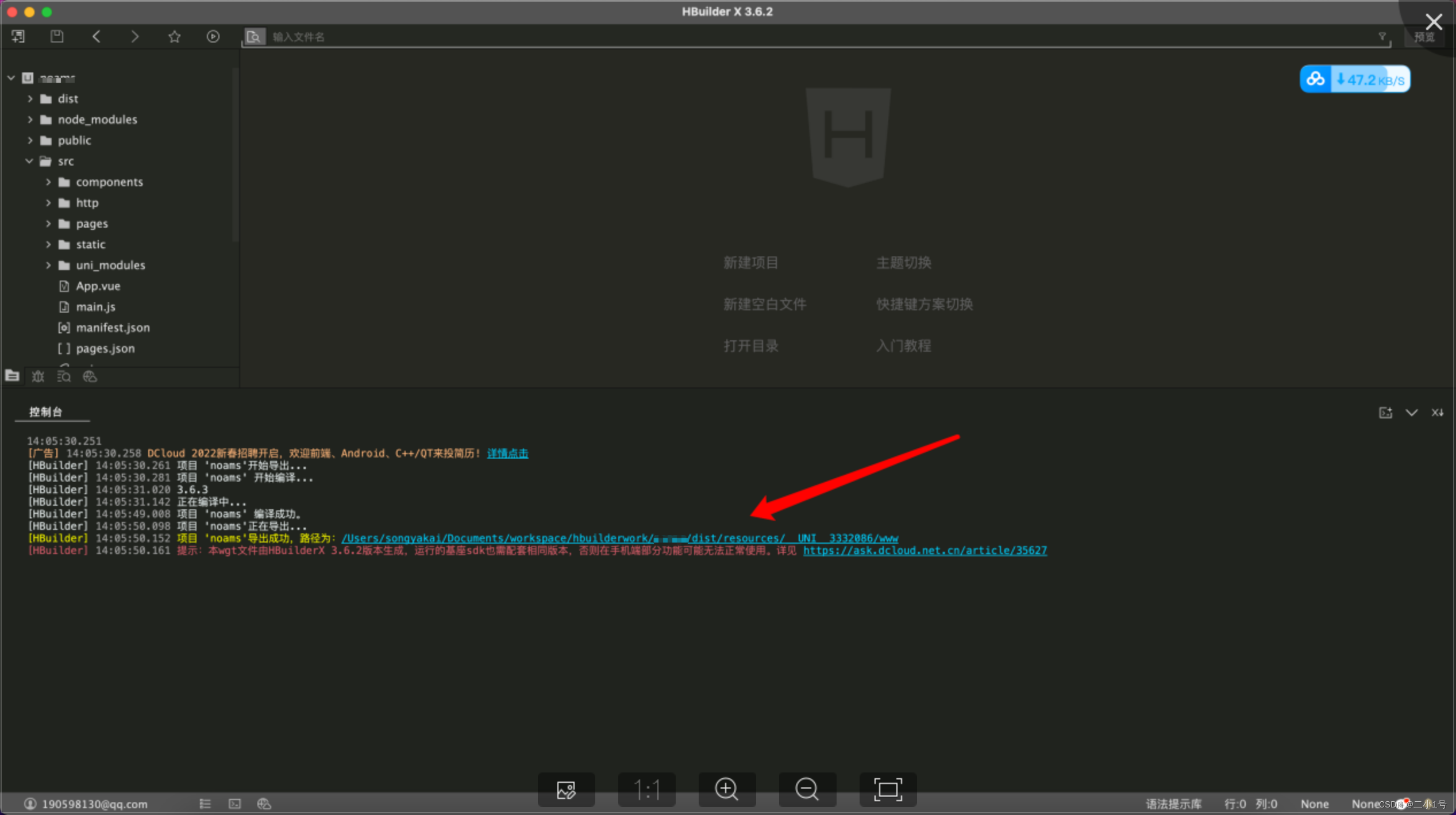Go forward with the right arrow icon
1456x815 pixels.
click(x=135, y=37)
